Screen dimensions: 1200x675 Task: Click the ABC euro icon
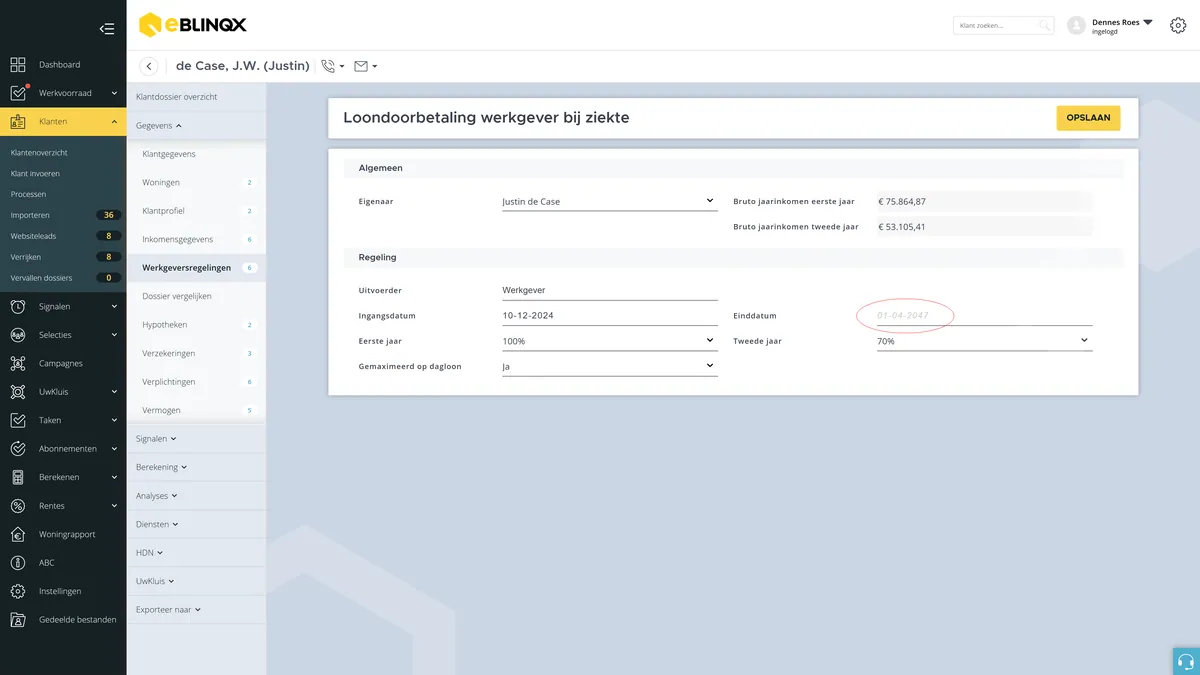18,563
